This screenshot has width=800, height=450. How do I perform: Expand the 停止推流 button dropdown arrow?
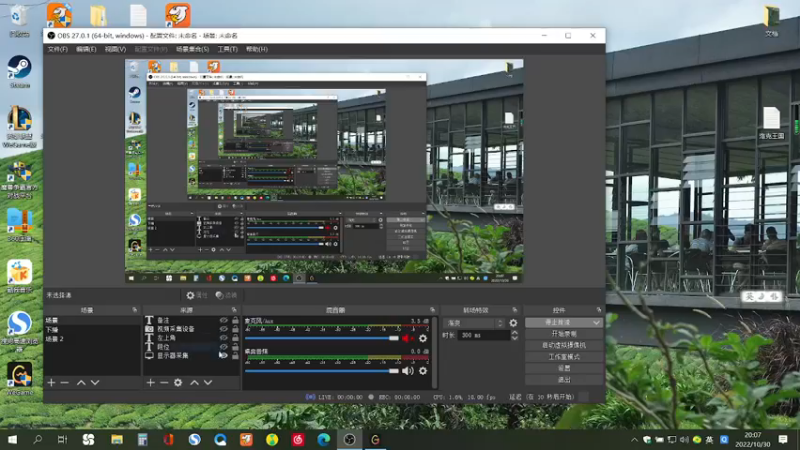pos(596,322)
